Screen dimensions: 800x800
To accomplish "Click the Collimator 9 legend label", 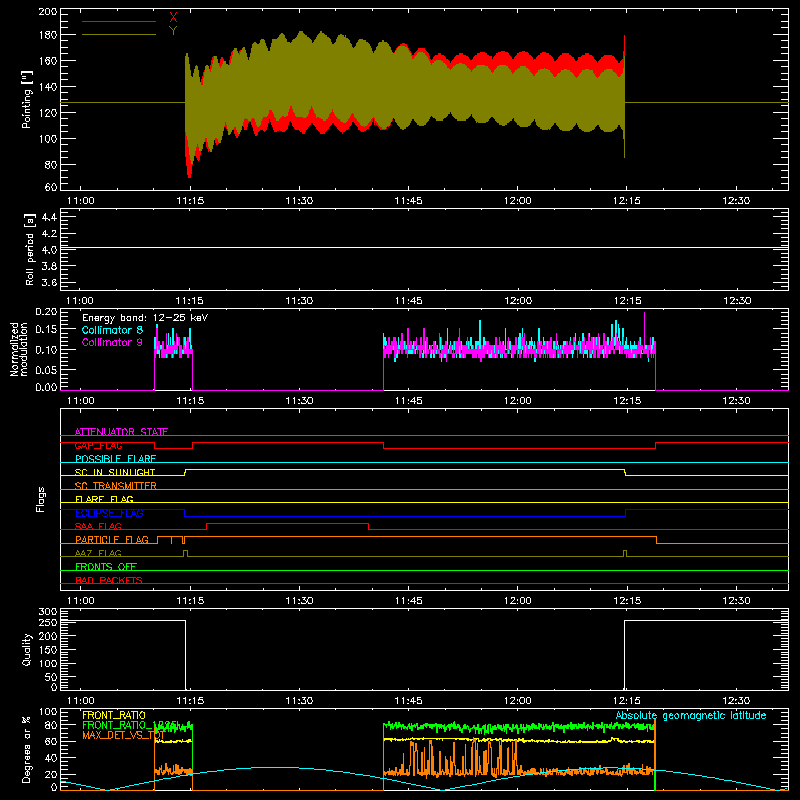I will coord(112,342).
